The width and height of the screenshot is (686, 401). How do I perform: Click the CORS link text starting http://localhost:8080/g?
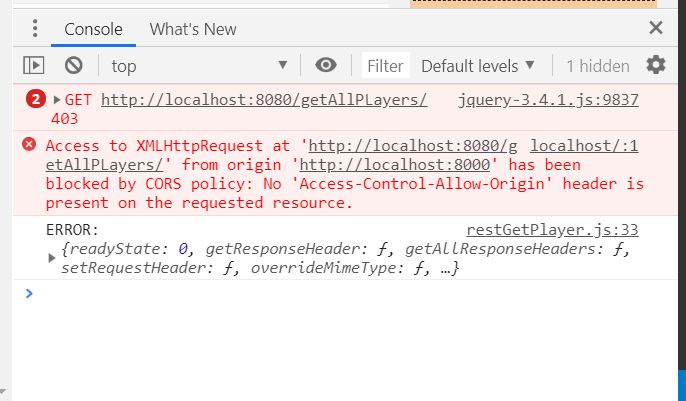tap(413, 146)
